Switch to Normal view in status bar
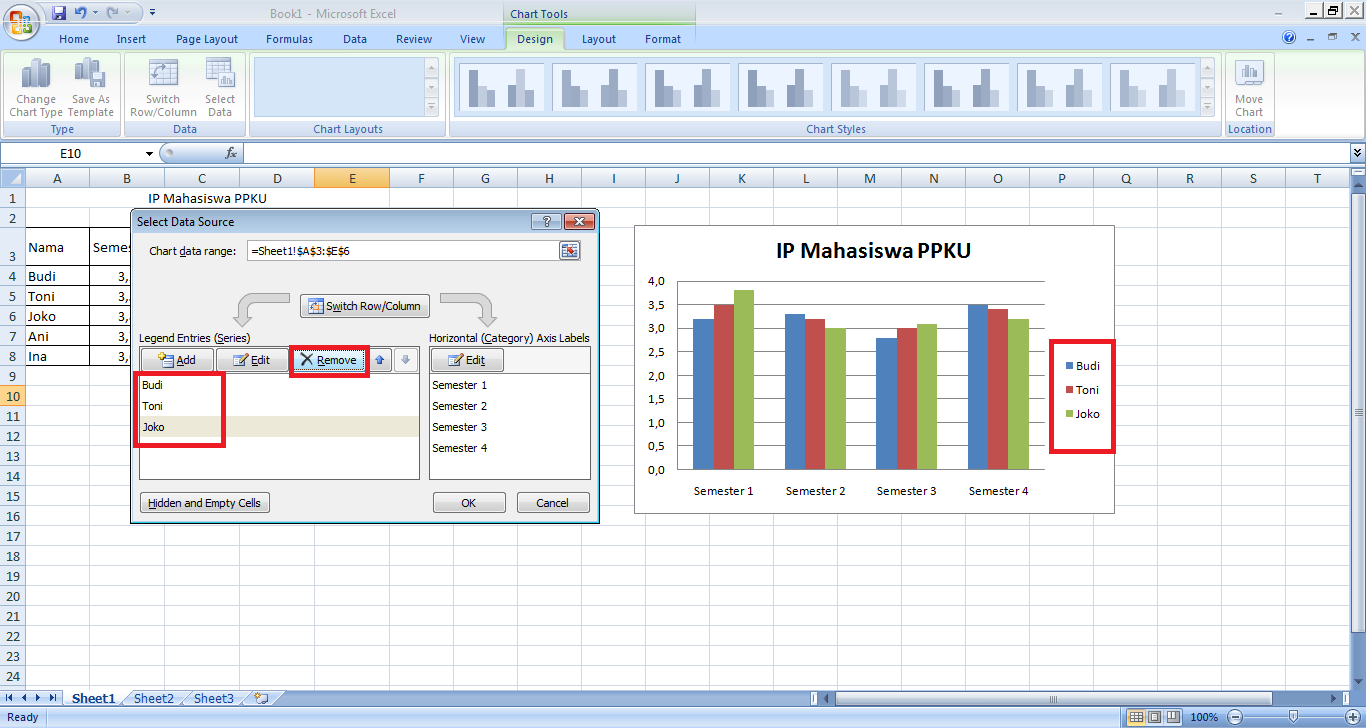This screenshot has width=1366, height=728. (1136, 717)
